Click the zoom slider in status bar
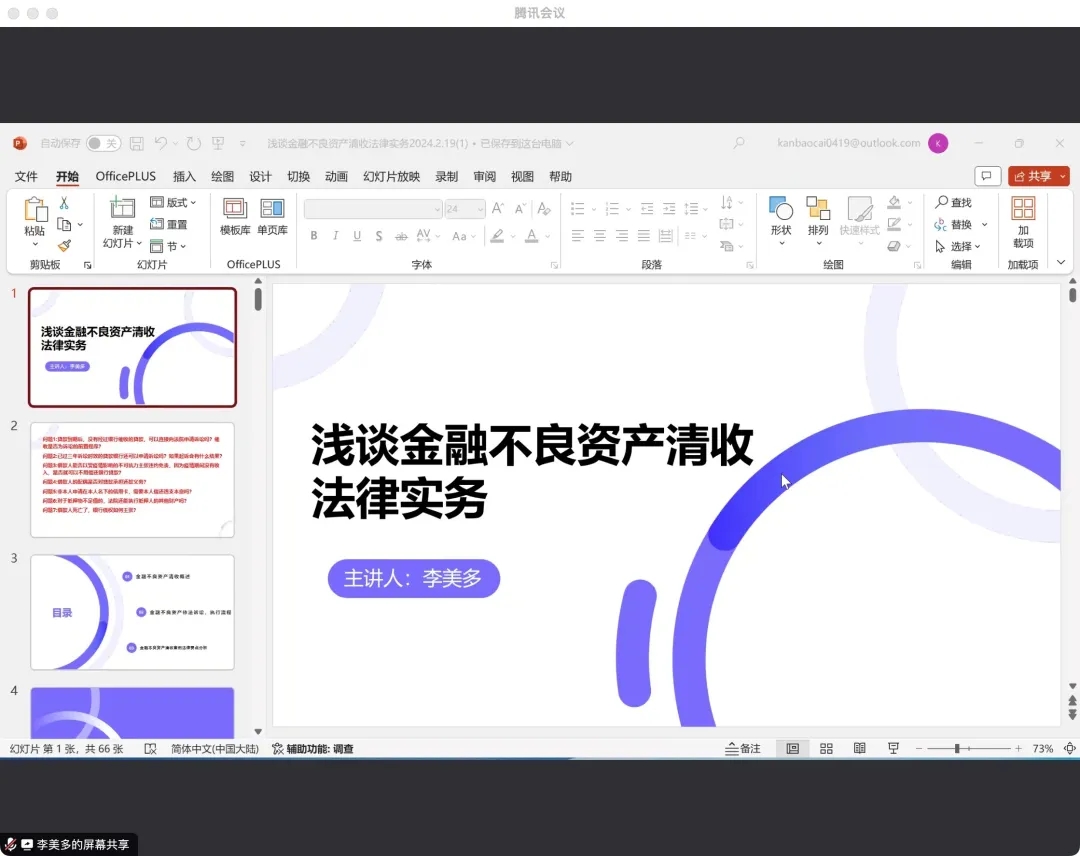 (x=957, y=748)
